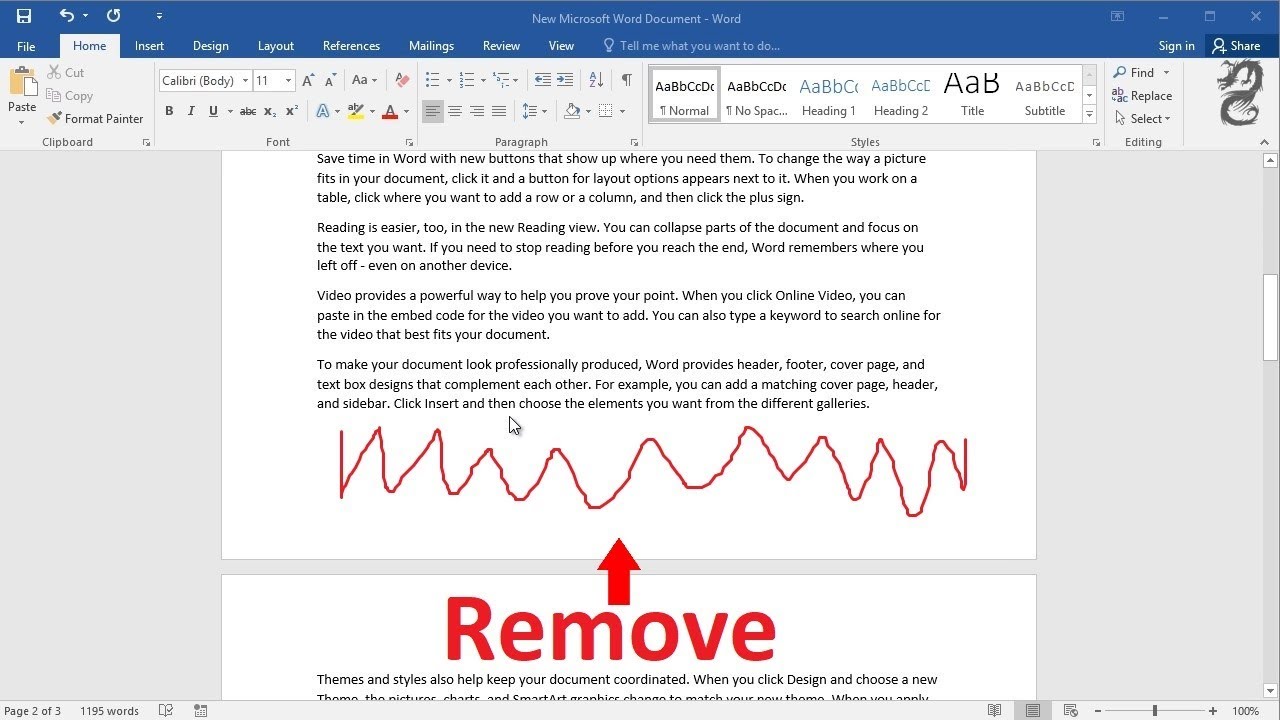Click the Tell me what you want field
This screenshot has width=1280, height=720.
(699, 46)
